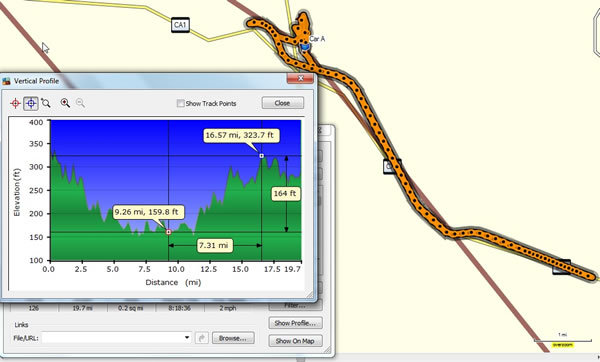Close the Vertical Profile with Close button
The height and width of the screenshot is (362, 600).
[x=282, y=103]
